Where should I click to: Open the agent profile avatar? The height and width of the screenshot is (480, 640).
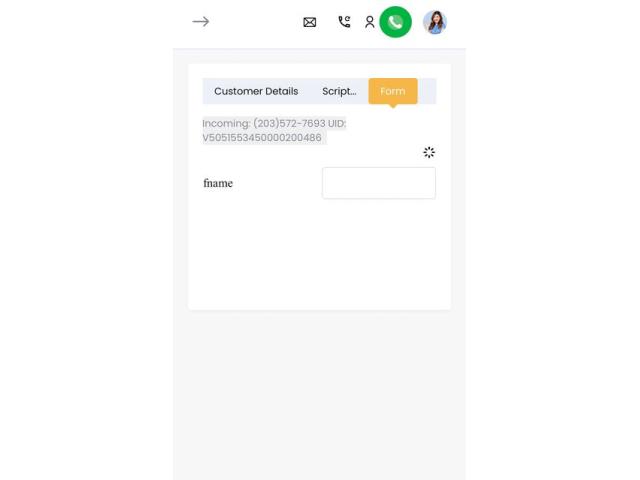435,22
